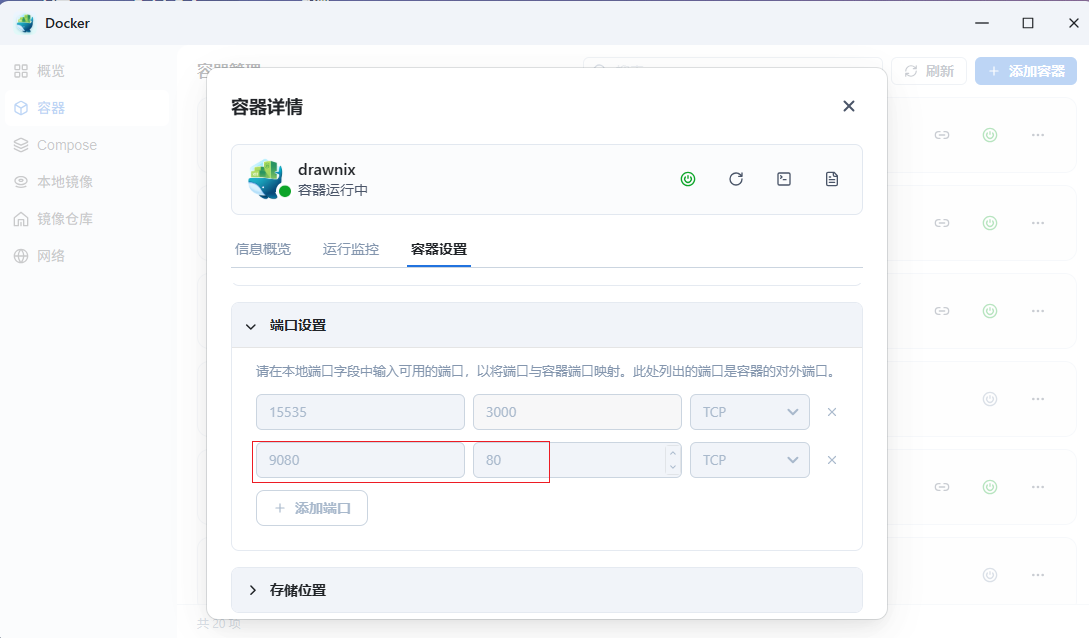Collapse the 端口设置 section
The width and height of the screenshot is (1089, 638).
coord(547,326)
